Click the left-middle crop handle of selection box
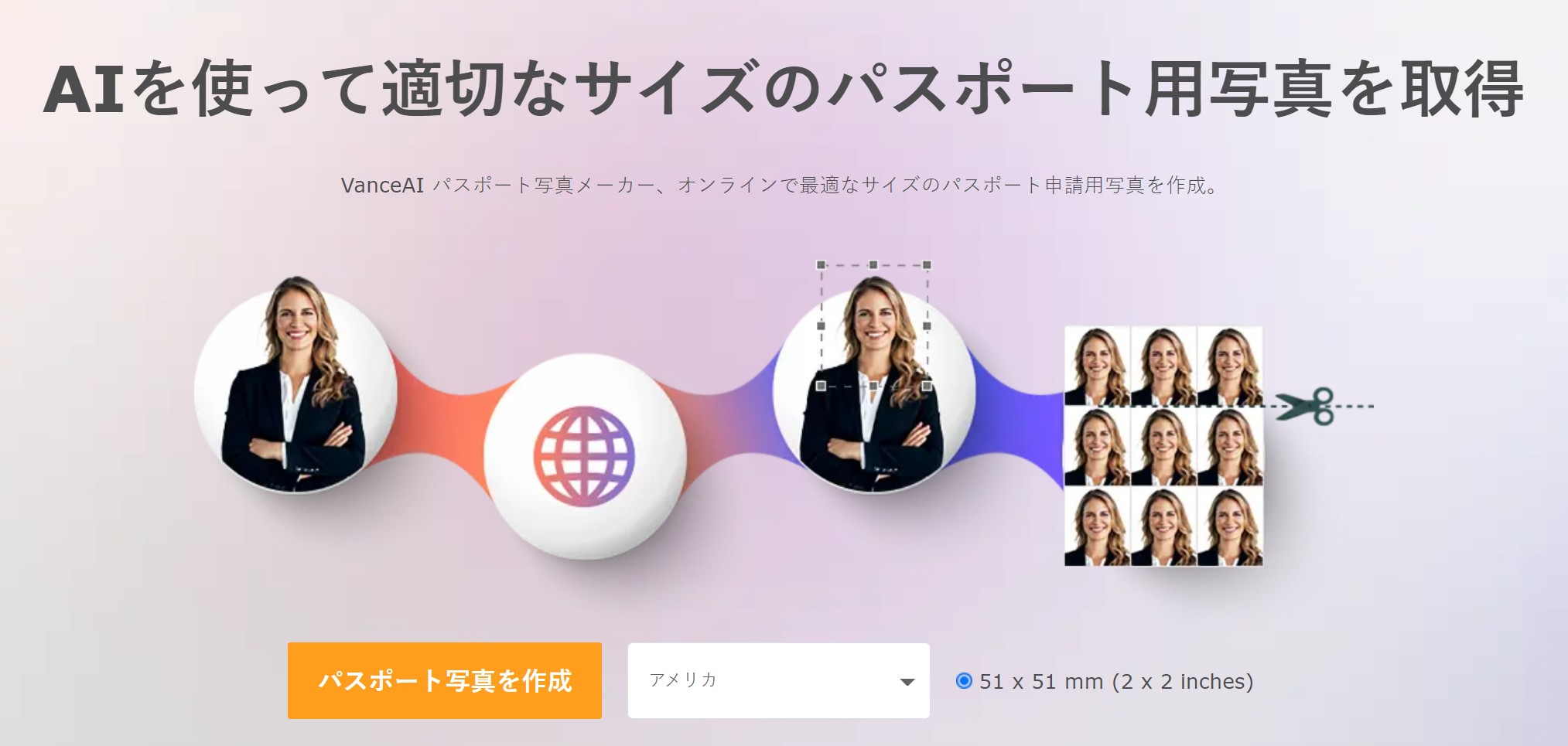This screenshot has width=1568, height=746. [x=821, y=325]
